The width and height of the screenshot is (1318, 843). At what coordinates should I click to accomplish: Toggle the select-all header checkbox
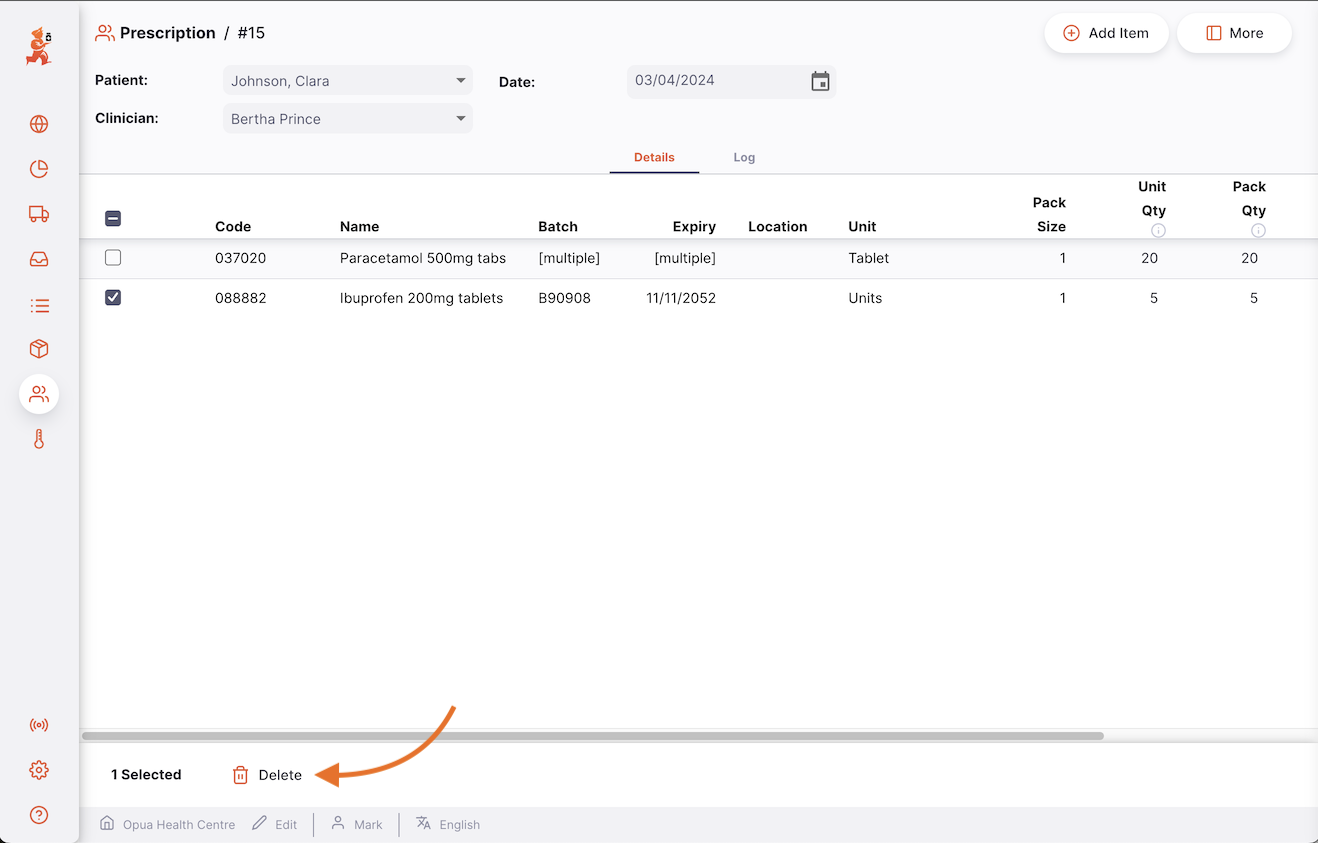click(x=113, y=218)
